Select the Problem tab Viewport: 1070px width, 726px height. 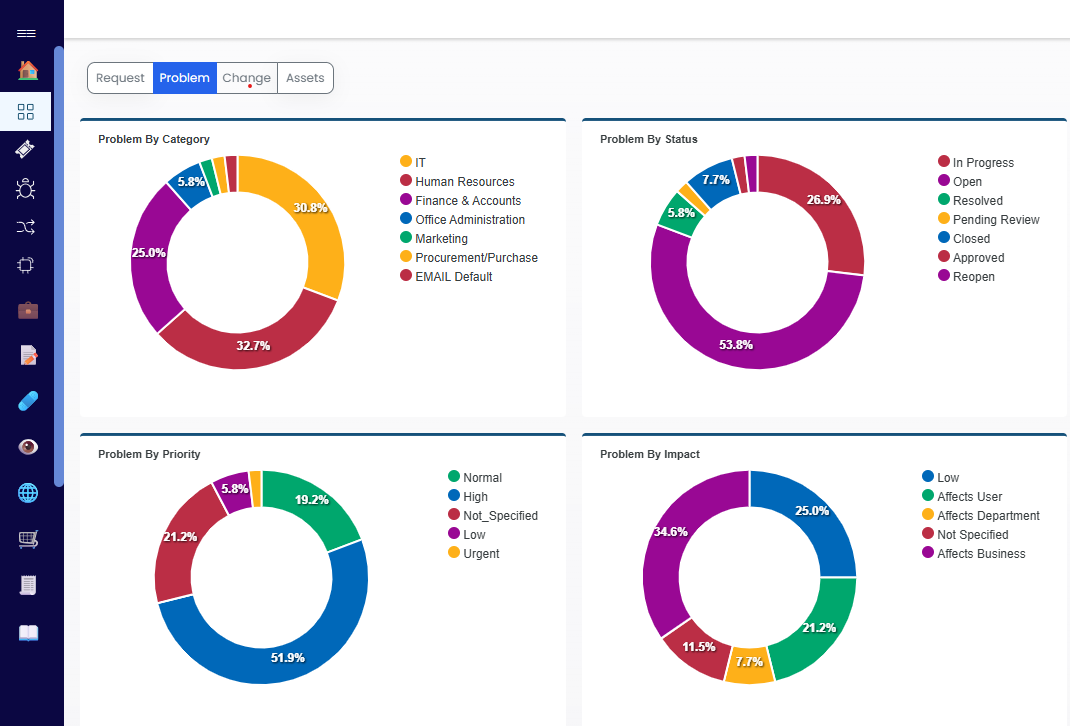tap(184, 78)
